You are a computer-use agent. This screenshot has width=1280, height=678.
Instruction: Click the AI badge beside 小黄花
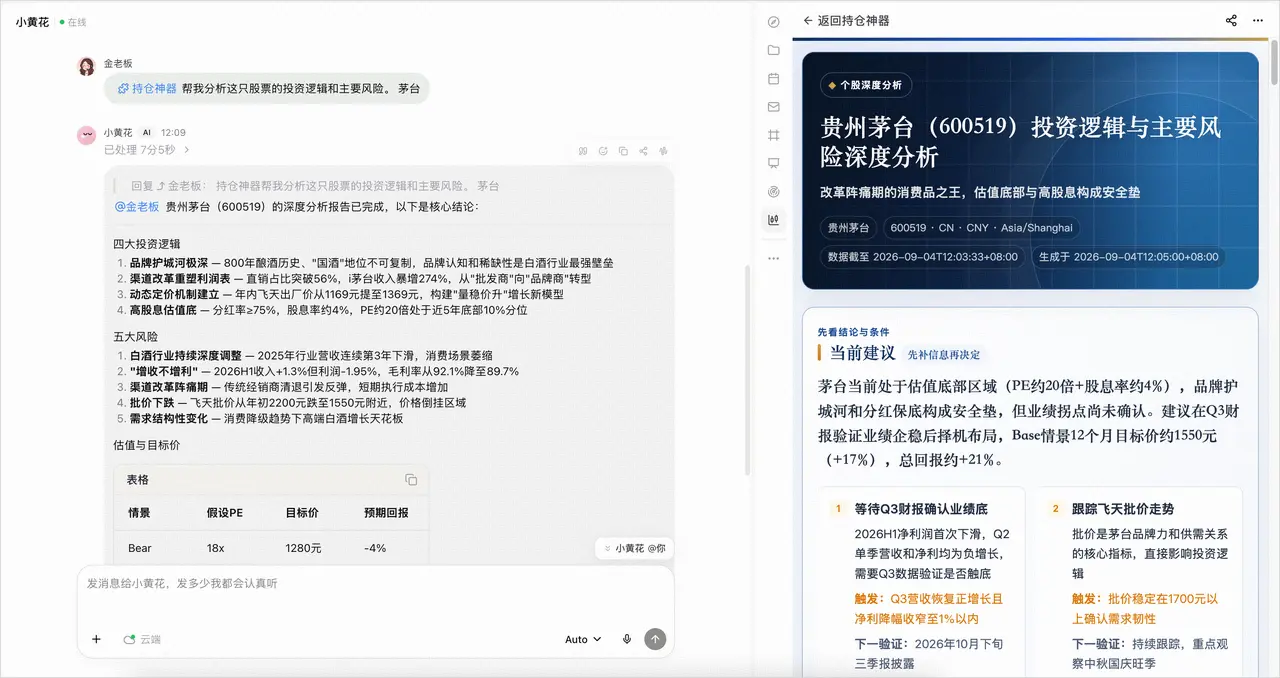tap(146, 132)
